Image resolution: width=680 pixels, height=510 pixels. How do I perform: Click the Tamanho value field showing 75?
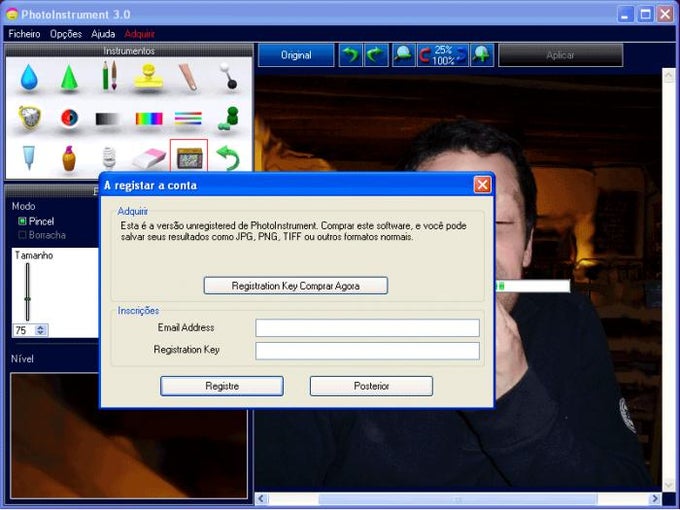tap(24, 330)
